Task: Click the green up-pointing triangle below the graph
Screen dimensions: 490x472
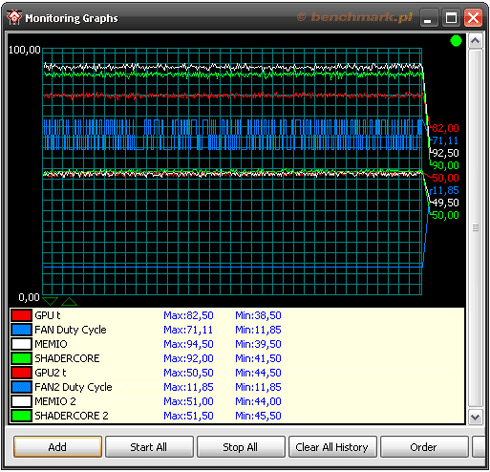Action: (x=69, y=301)
